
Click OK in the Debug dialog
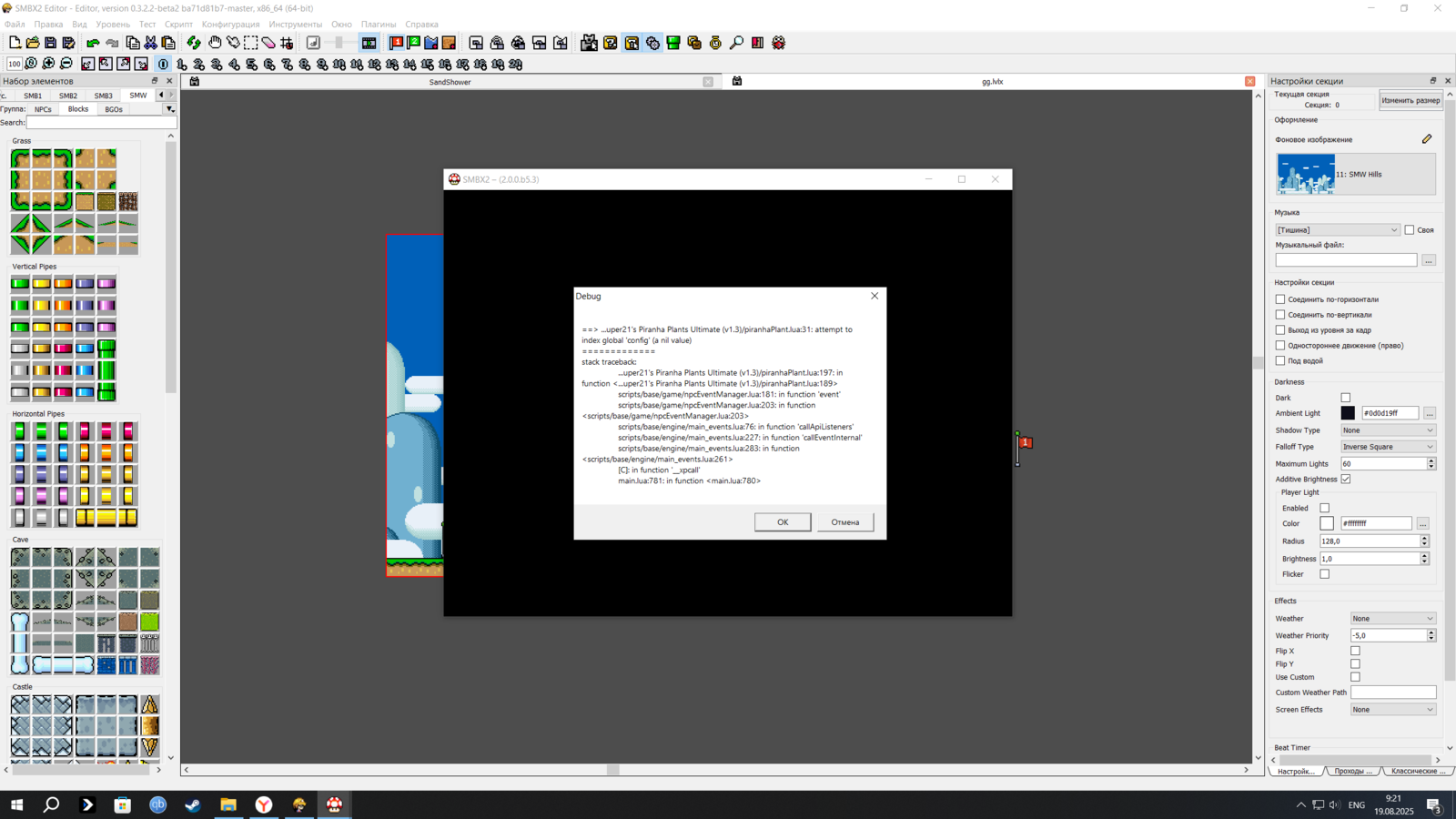[x=783, y=522]
